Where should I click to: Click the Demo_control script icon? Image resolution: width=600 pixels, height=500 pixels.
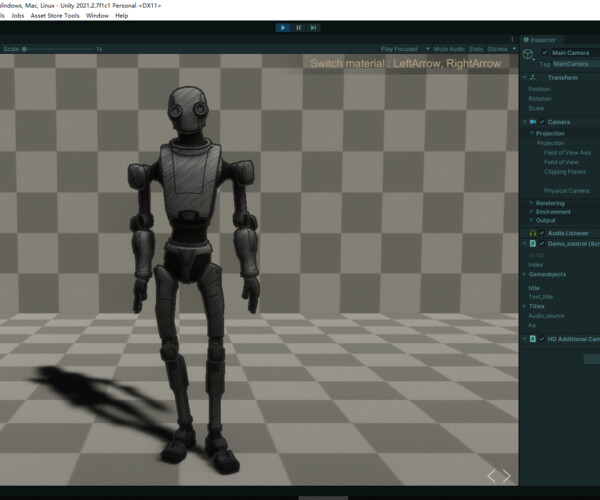(x=533, y=243)
